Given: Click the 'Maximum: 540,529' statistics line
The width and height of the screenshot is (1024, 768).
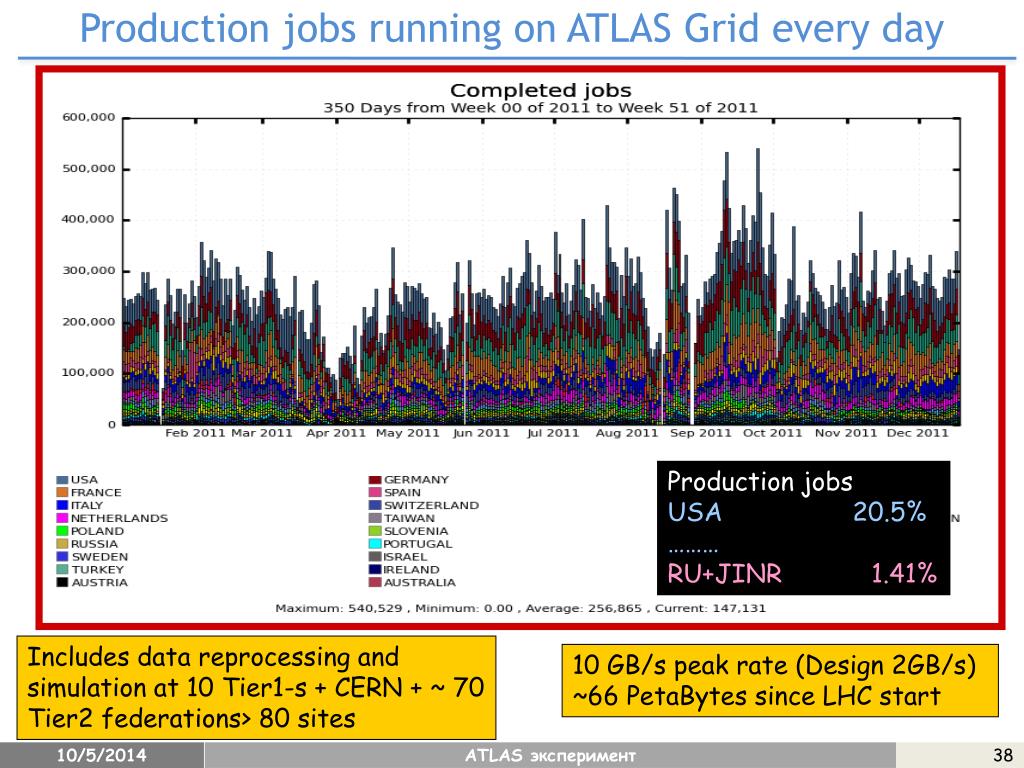Looking at the screenshot, I should pyautogui.click(x=520, y=609).
